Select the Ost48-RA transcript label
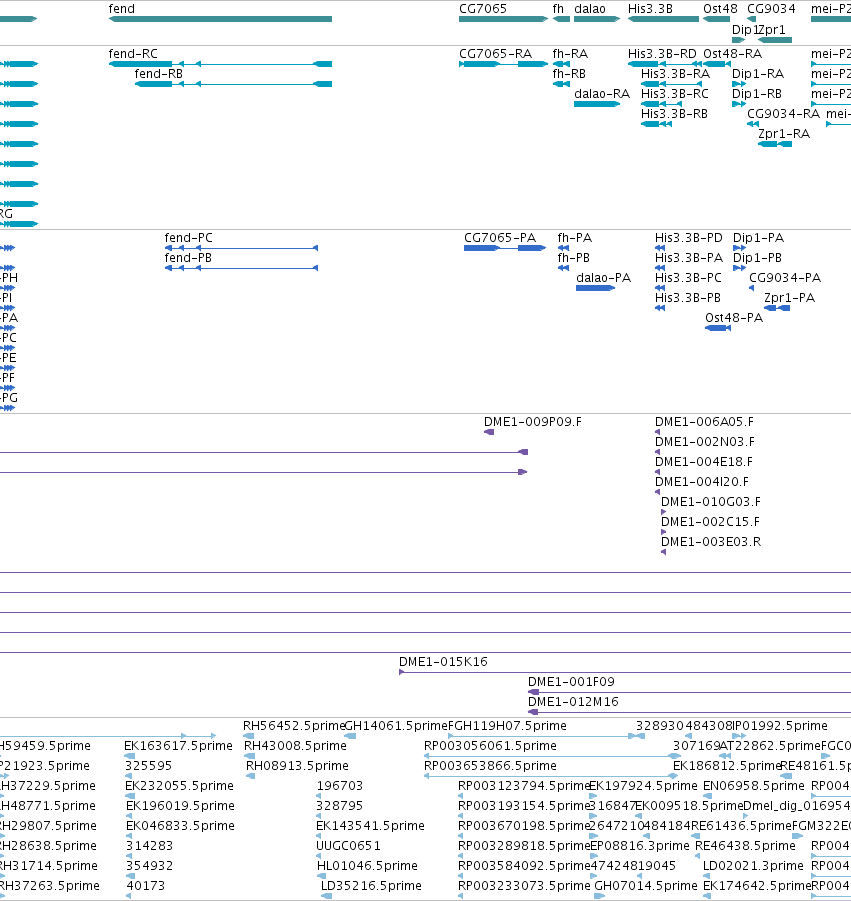Screen dimensions: 851x901 733,53
